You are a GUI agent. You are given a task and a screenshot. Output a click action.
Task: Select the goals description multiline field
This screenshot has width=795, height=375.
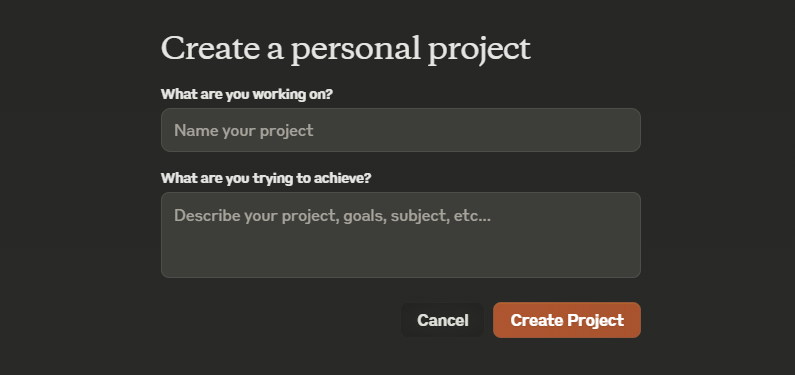click(401, 235)
